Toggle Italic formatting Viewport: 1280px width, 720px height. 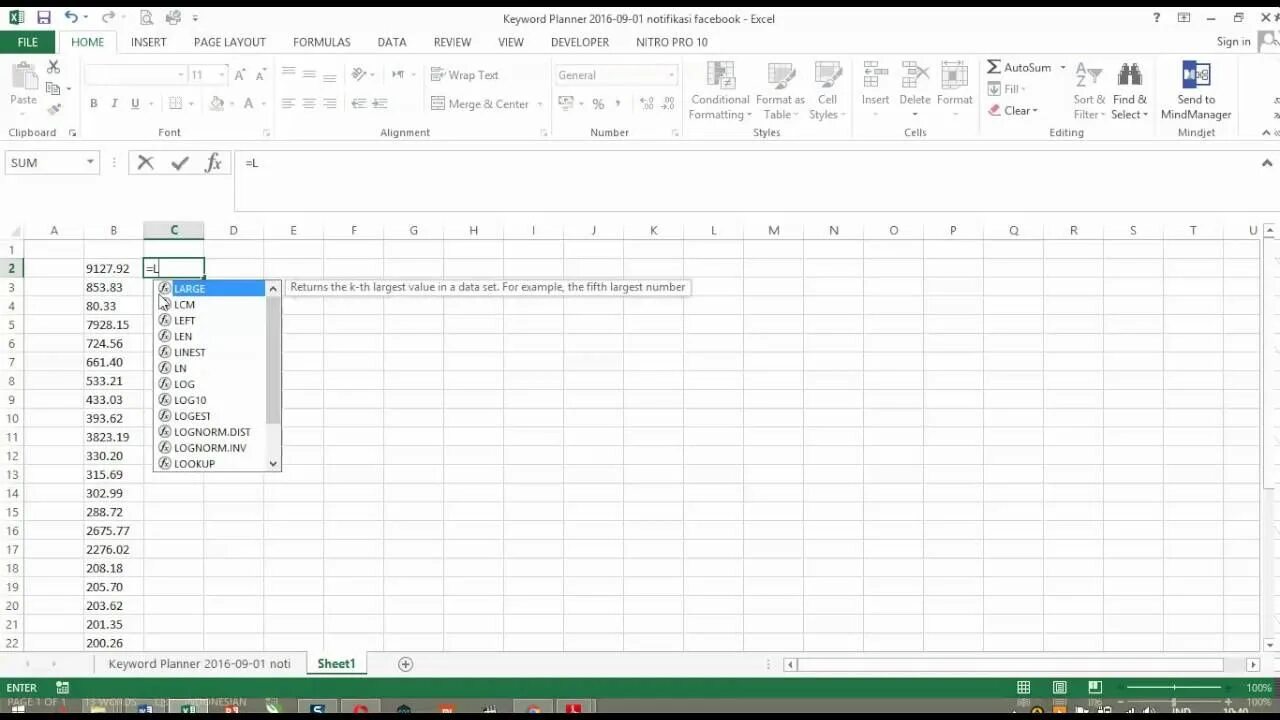pyautogui.click(x=114, y=104)
